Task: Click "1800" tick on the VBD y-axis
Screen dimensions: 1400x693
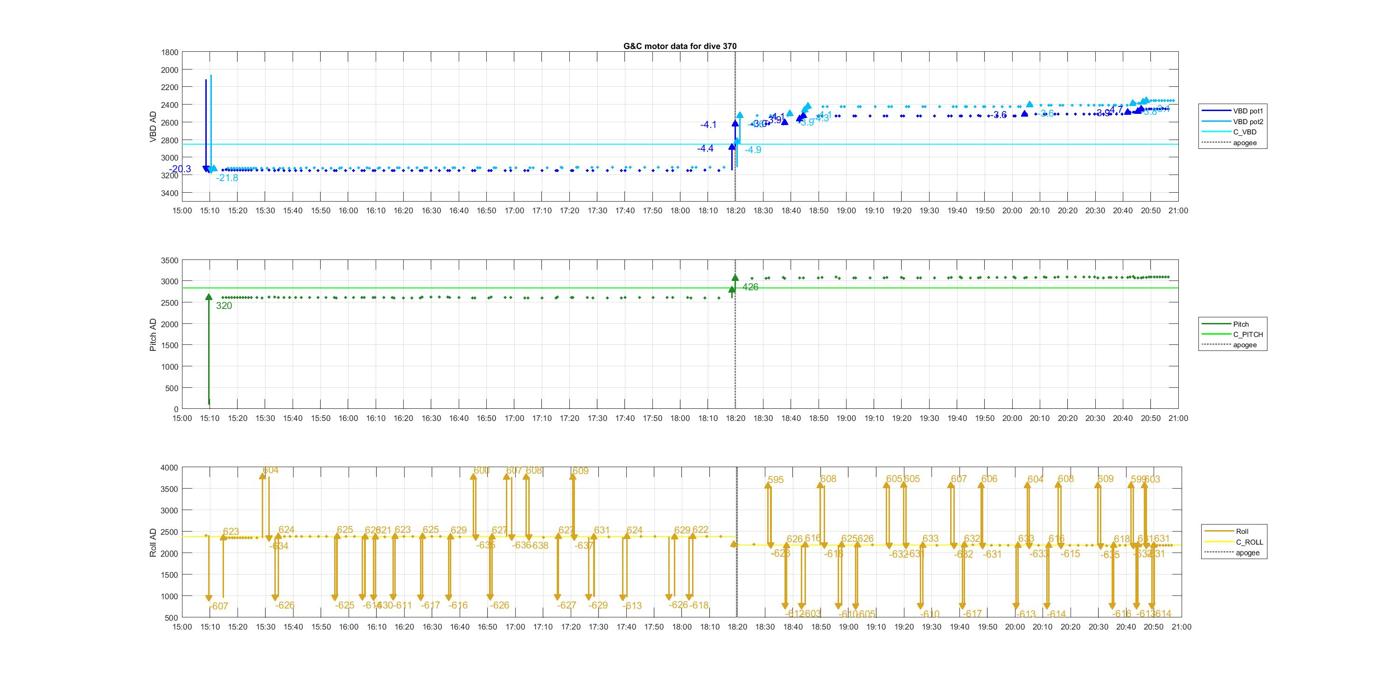Action: click(170, 52)
